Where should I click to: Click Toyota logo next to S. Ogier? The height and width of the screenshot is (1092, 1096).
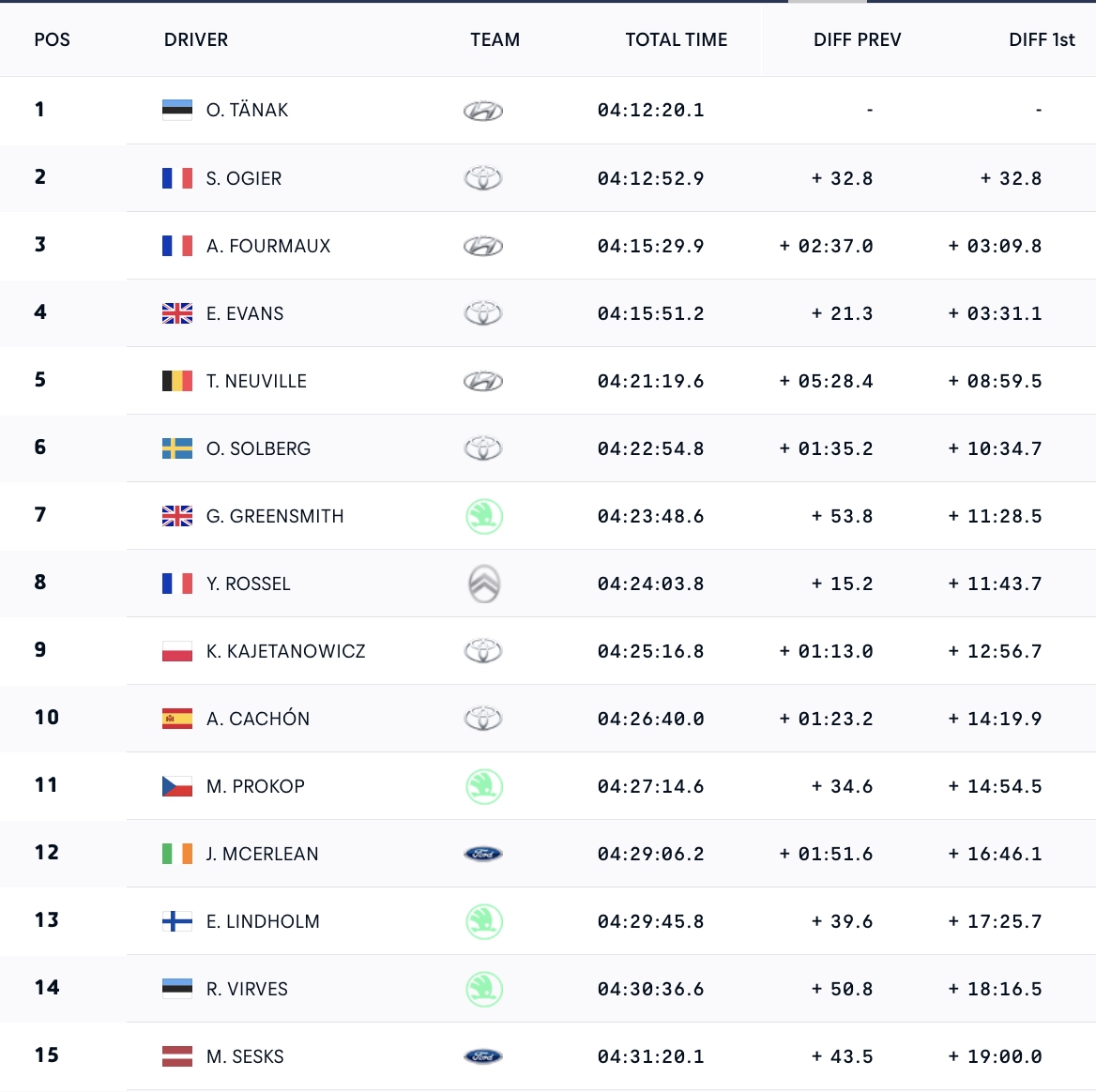tap(483, 178)
